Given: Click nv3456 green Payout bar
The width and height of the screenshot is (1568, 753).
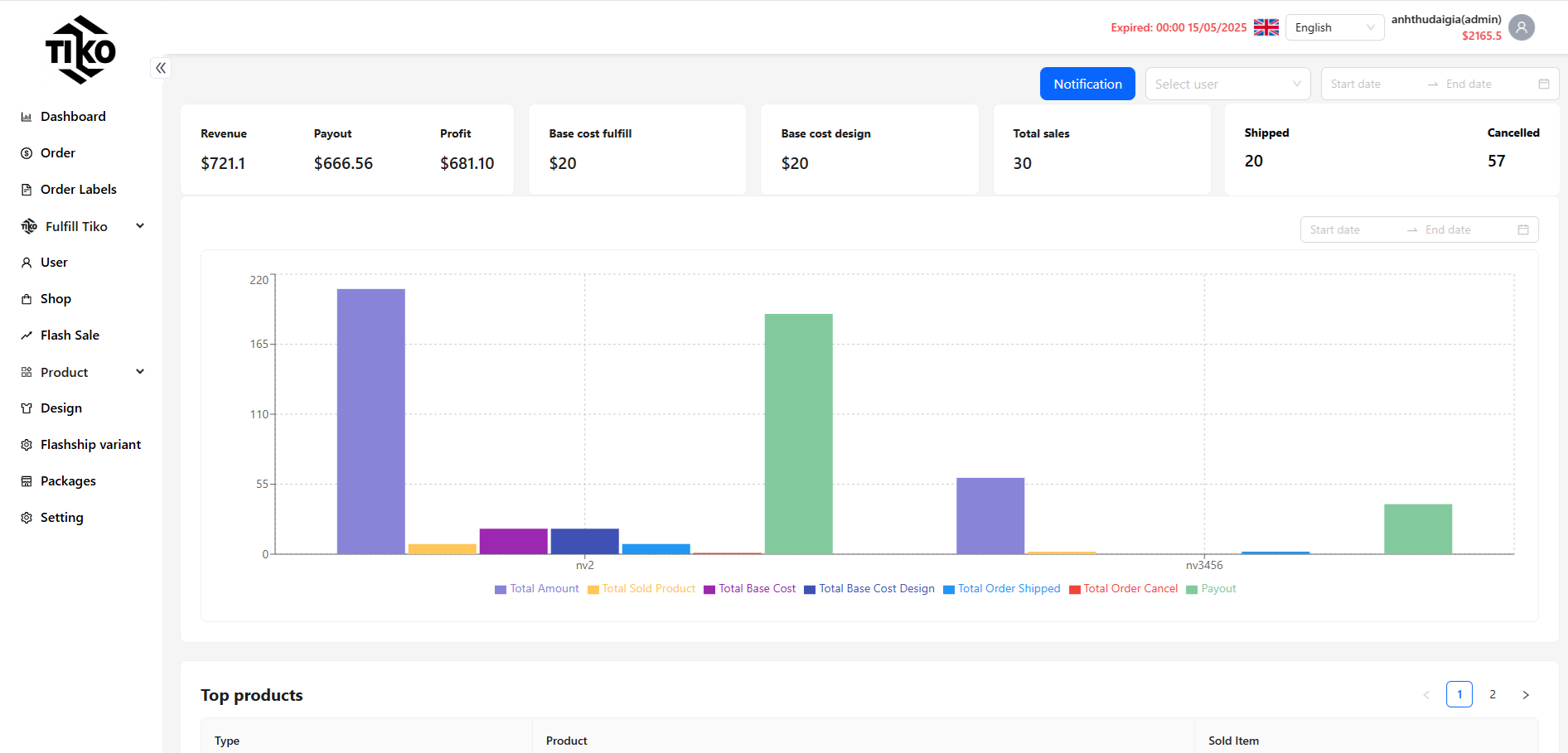Looking at the screenshot, I should pyautogui.click(x=1418, y=529).
